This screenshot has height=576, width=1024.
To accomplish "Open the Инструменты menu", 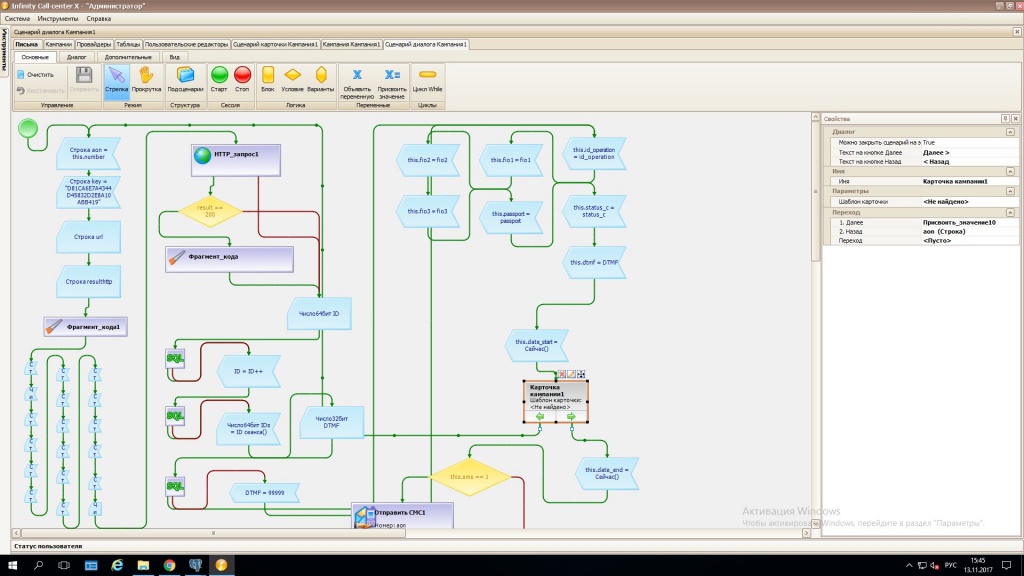I will [x=57, y=19].
